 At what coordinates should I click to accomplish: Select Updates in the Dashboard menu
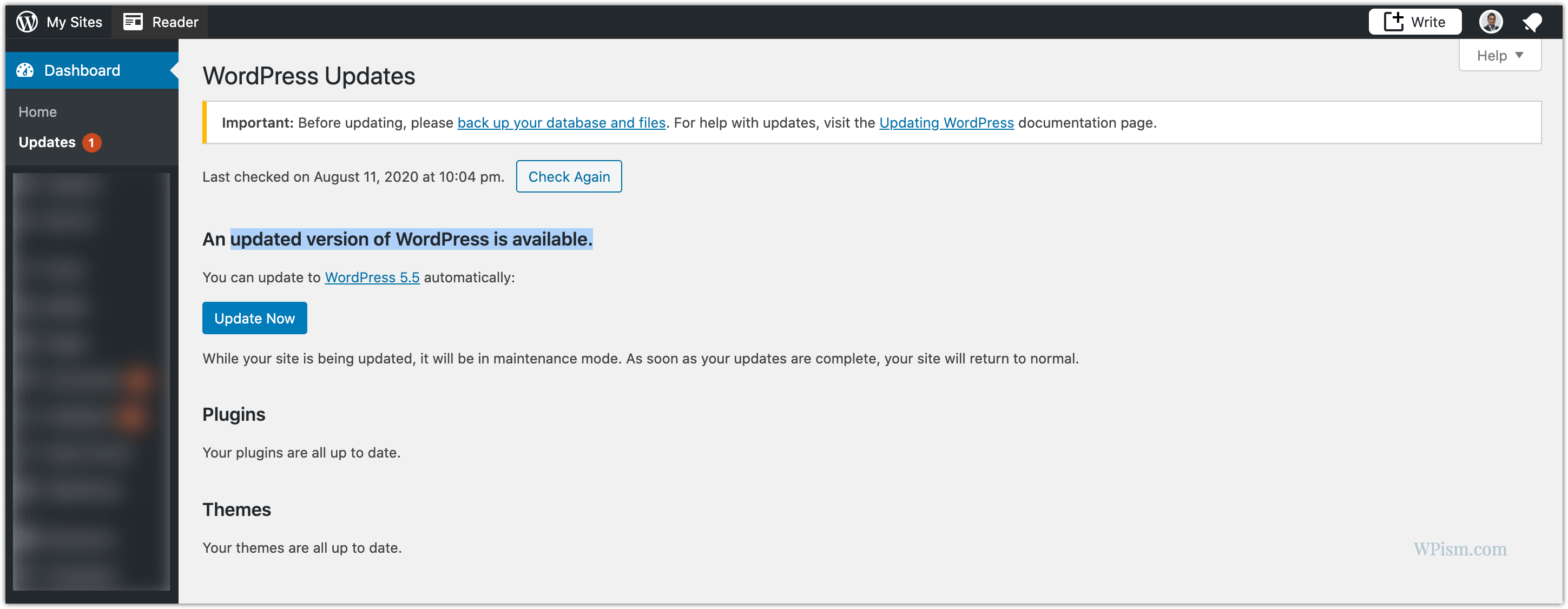coord(47,142)
